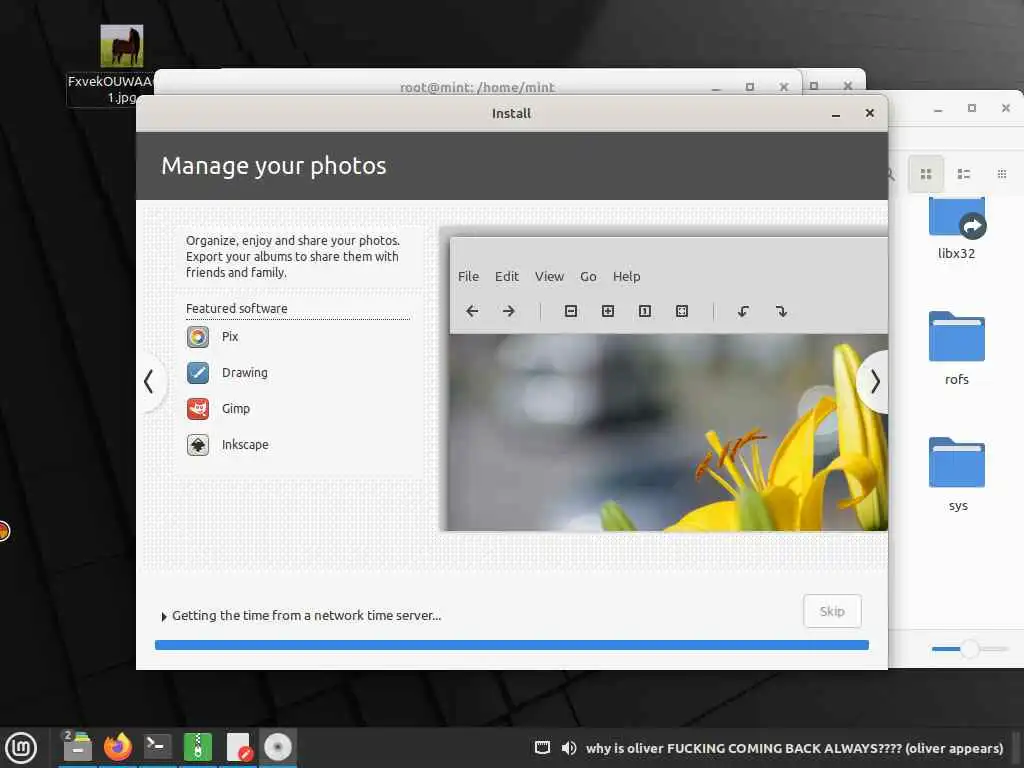Viewport: 1024px width, 768px height.
Task: Click actual size icon in Pix toolbar
Action: coord(645,311)
